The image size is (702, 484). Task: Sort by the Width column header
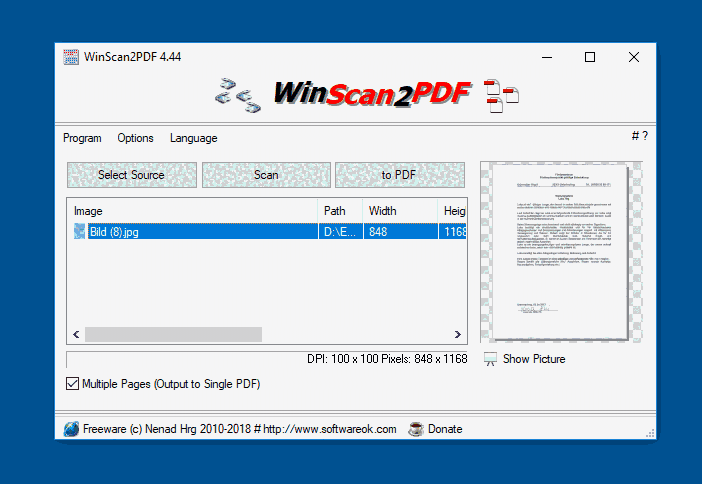tap(400, 211)
